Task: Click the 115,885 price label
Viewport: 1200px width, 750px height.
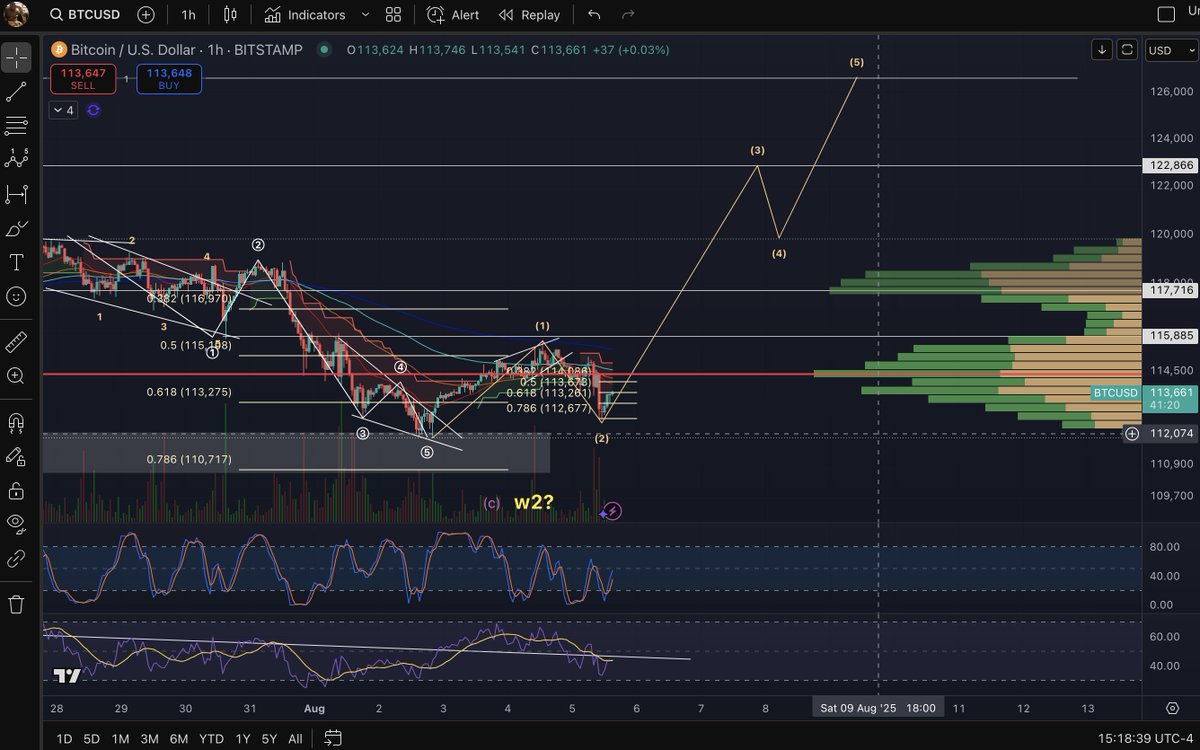Action: pos(1169,335)
